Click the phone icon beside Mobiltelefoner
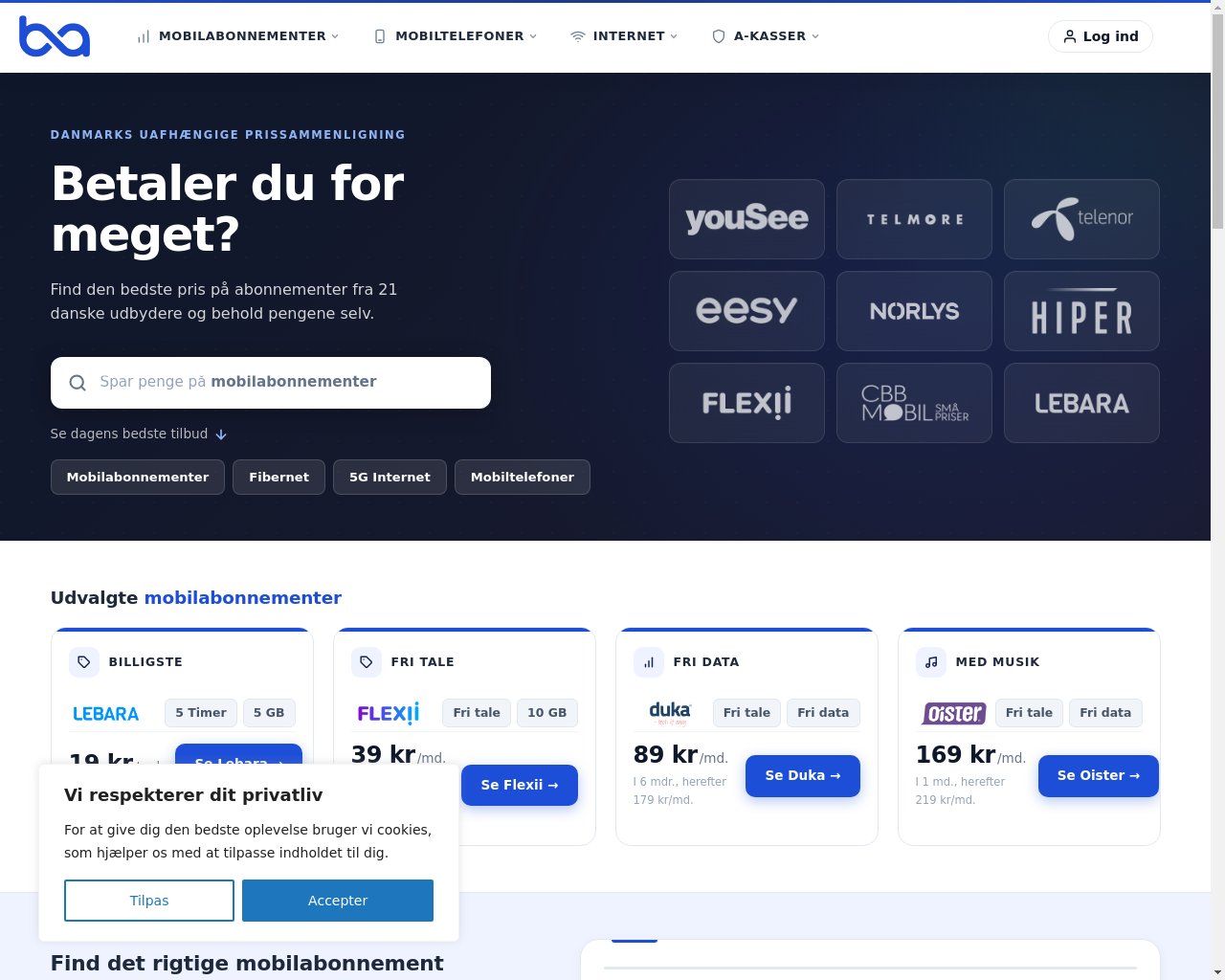Viewport: 1225px width, 980px height. coord(380,36)
